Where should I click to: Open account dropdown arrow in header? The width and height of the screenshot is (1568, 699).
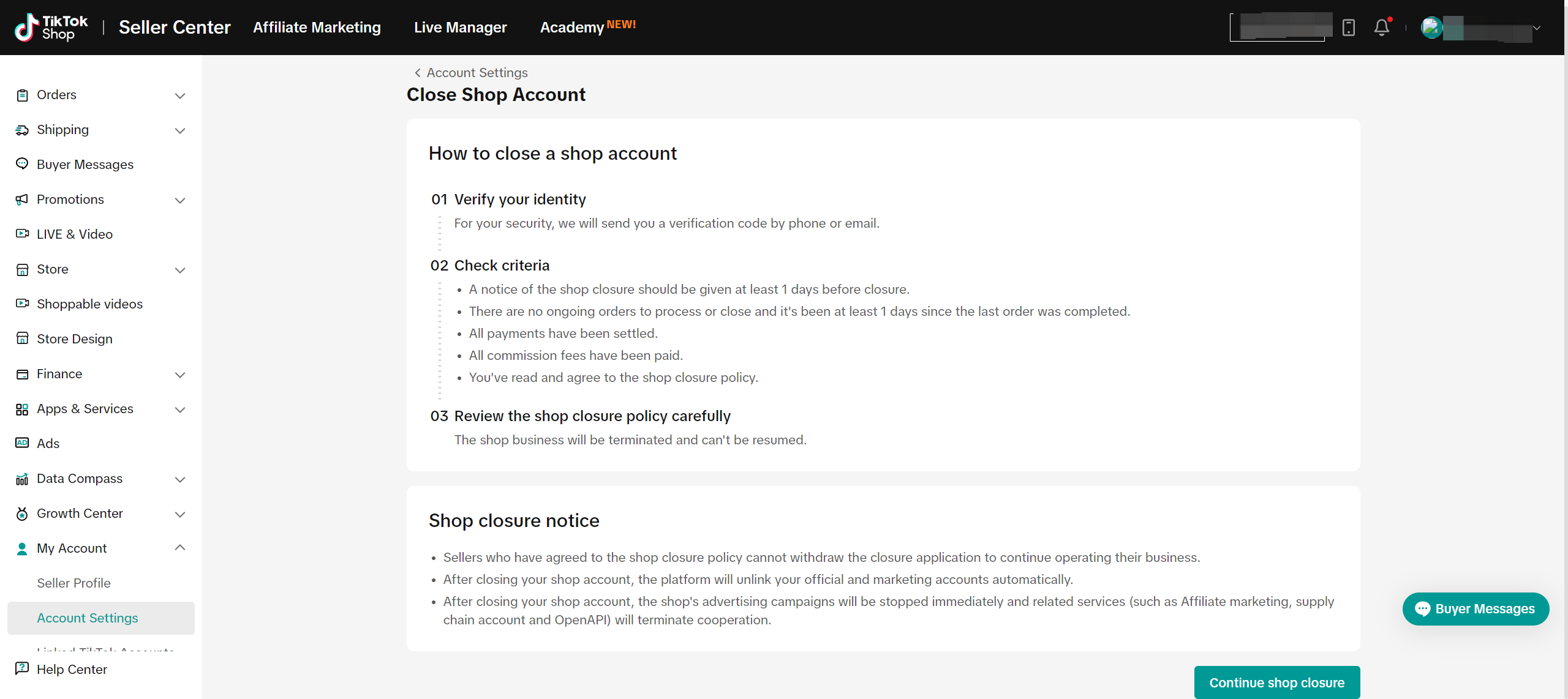(1536, 28)
